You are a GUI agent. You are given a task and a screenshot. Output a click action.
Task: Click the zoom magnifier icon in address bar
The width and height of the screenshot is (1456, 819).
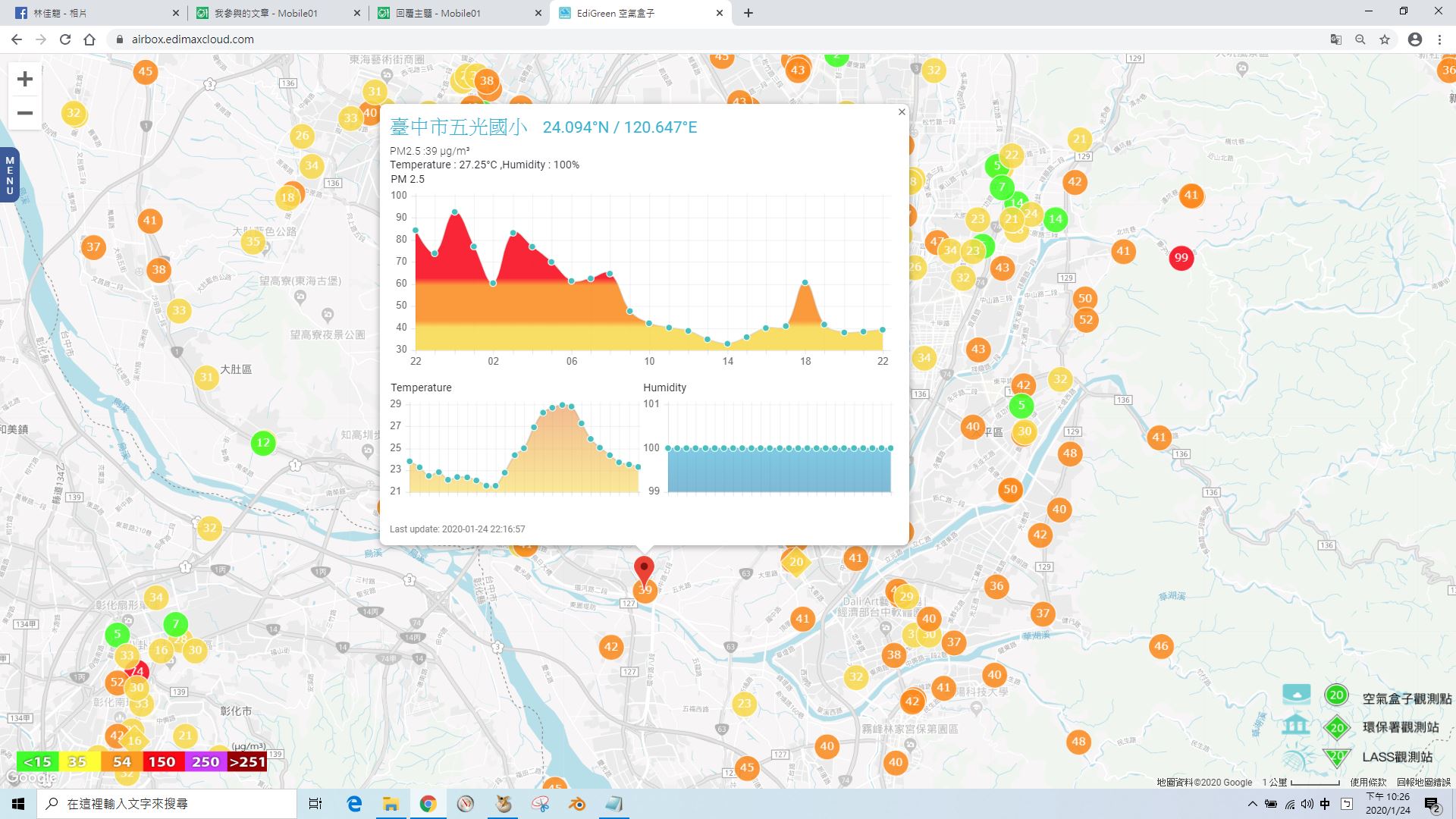click(1360, 39)
